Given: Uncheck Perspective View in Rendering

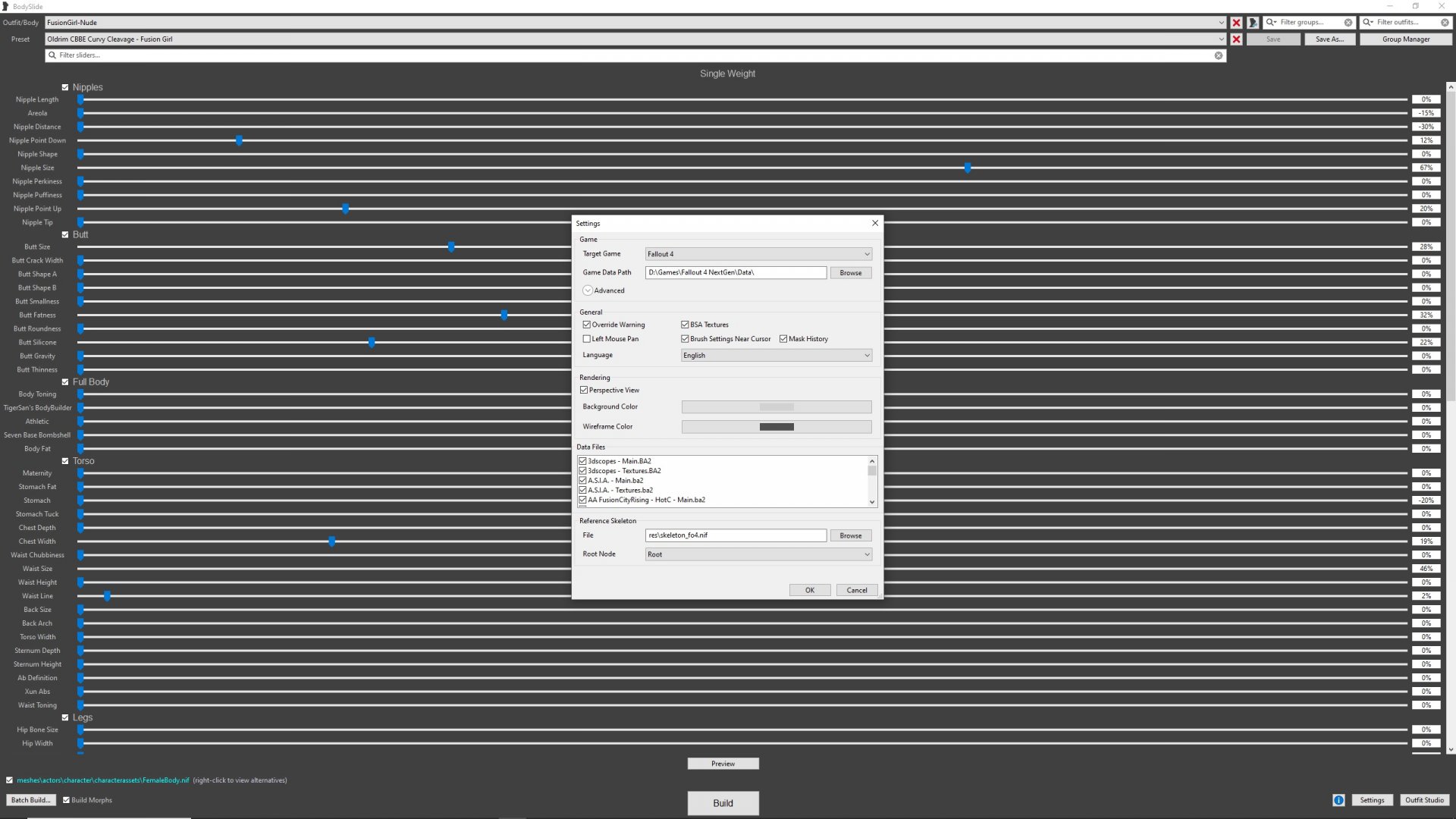Looking at the screenshot, I should (584, 390).
